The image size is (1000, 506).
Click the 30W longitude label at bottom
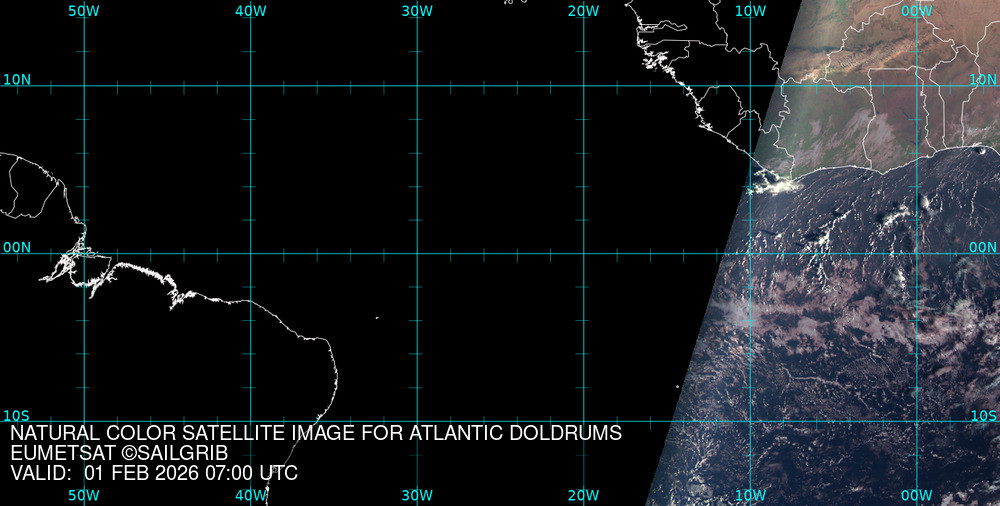tap(417, 495)
